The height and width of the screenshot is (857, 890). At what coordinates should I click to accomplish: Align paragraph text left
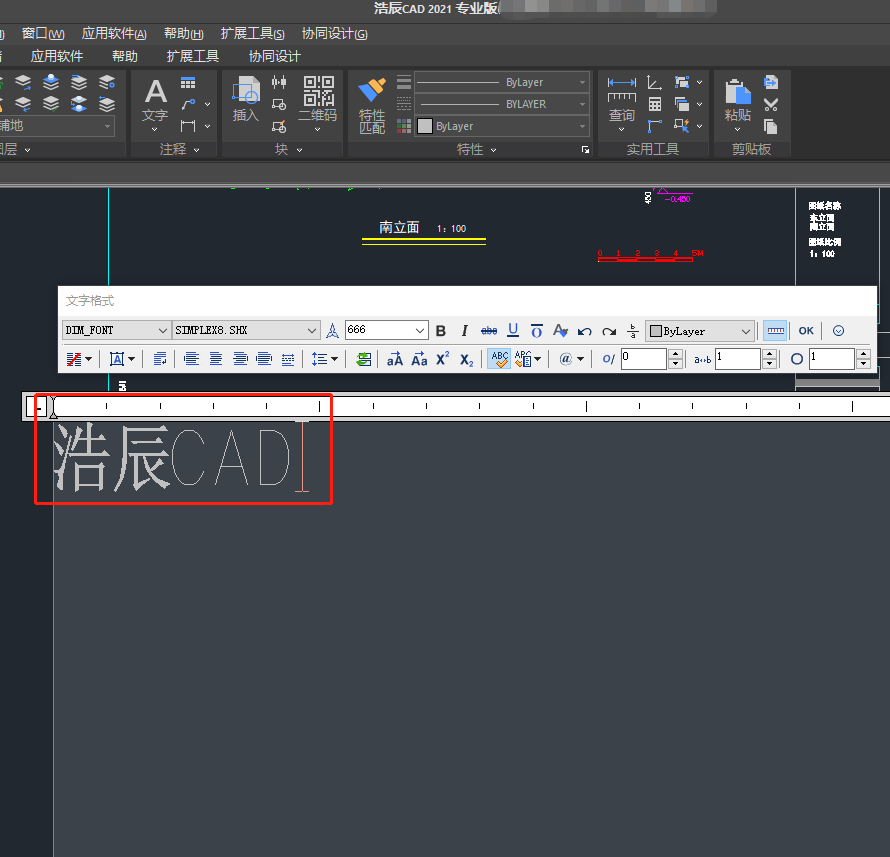click(191, 359)
